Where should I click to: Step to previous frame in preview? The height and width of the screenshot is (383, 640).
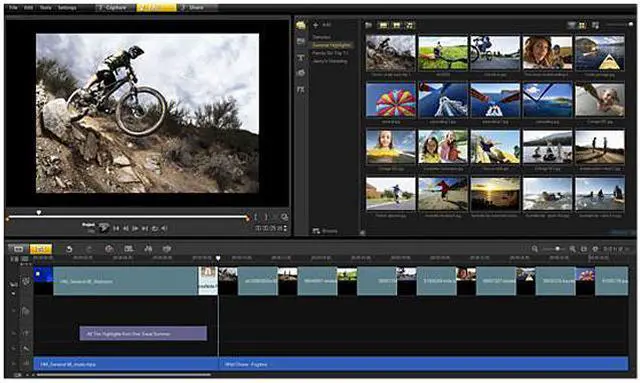(126, 229)
